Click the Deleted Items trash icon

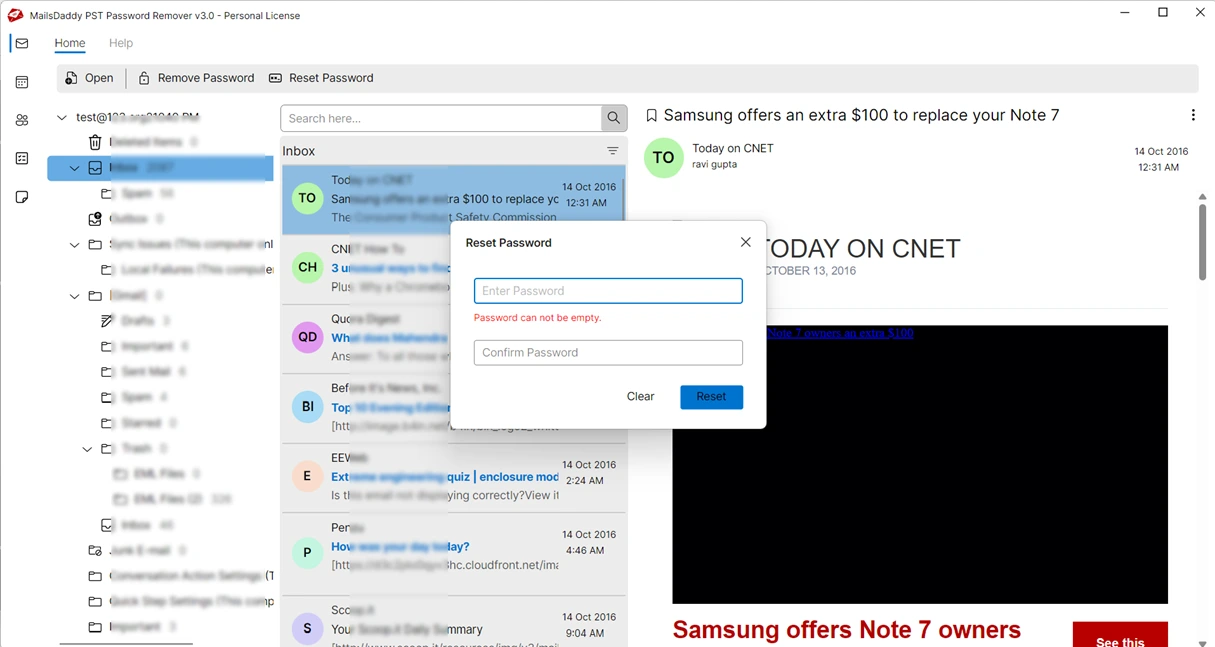[95, 142]
